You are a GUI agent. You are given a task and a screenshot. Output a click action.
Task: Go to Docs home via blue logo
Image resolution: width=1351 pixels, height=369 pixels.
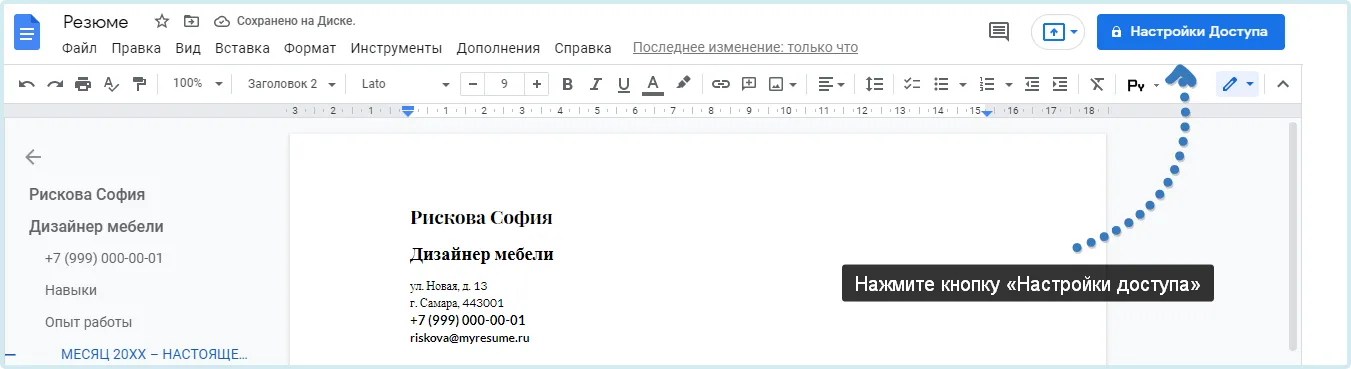[x=27, y=33]
